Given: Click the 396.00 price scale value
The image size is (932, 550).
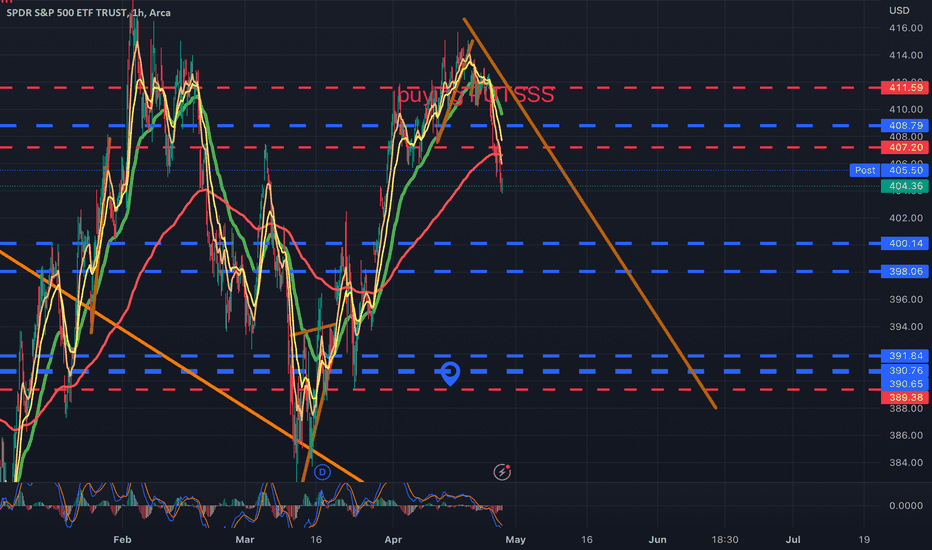Looking at the screenshot, I should [x=906, y=299].
